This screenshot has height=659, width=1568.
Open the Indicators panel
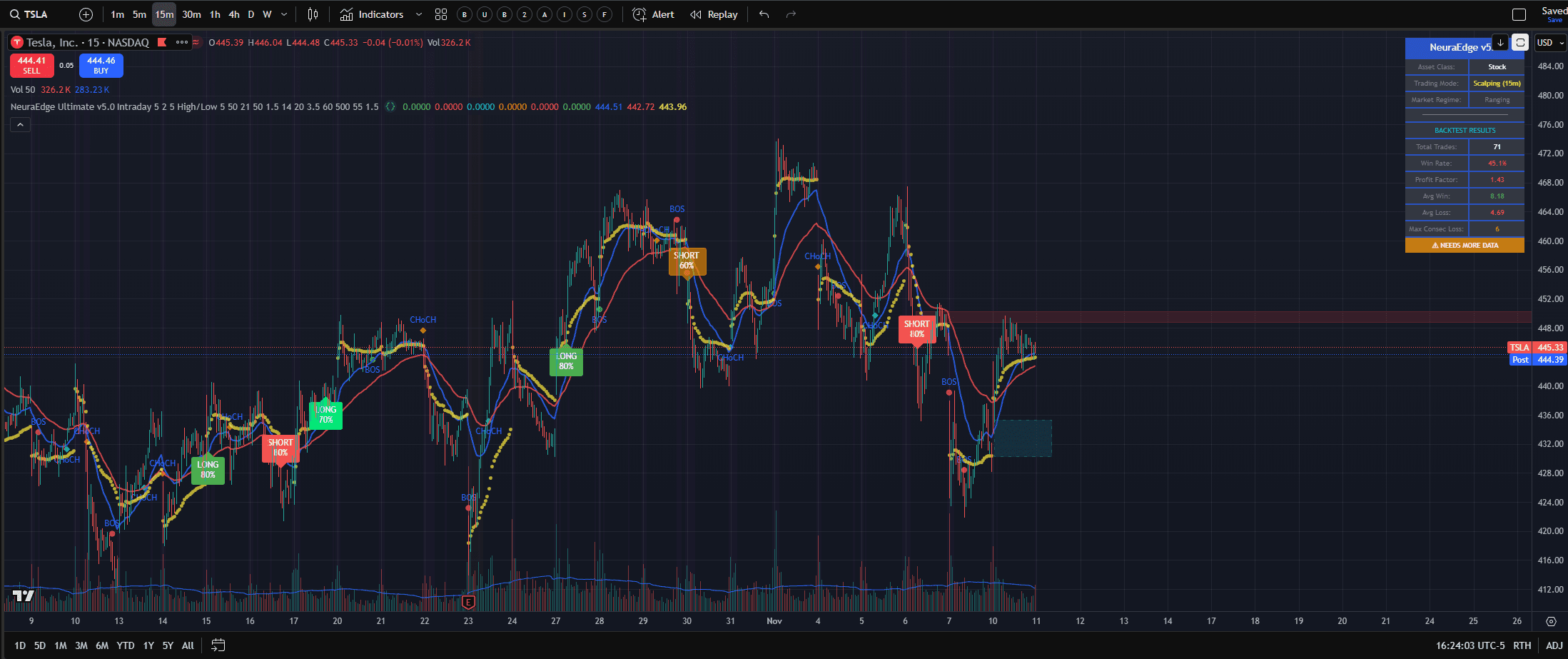(371, 14)
